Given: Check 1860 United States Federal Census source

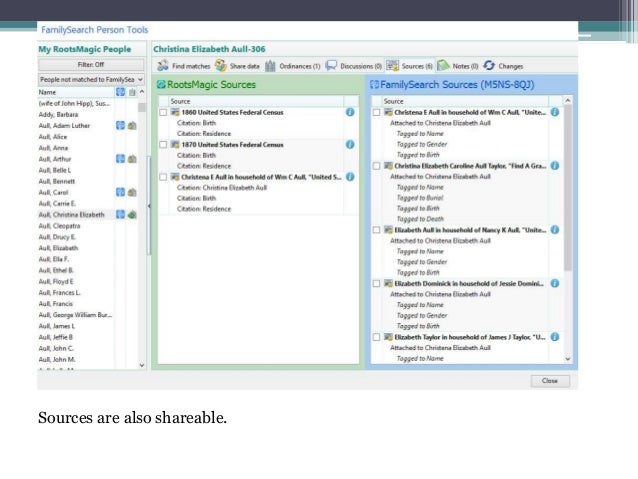Looking at the screenshot, I should coord(163,112).
